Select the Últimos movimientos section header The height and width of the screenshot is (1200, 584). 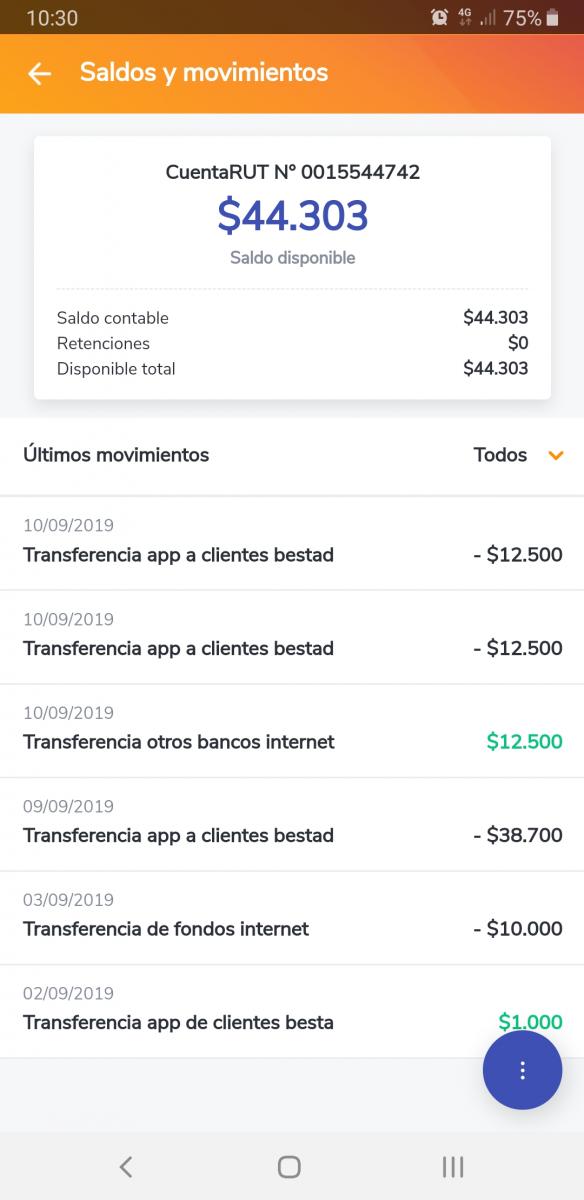117,455
